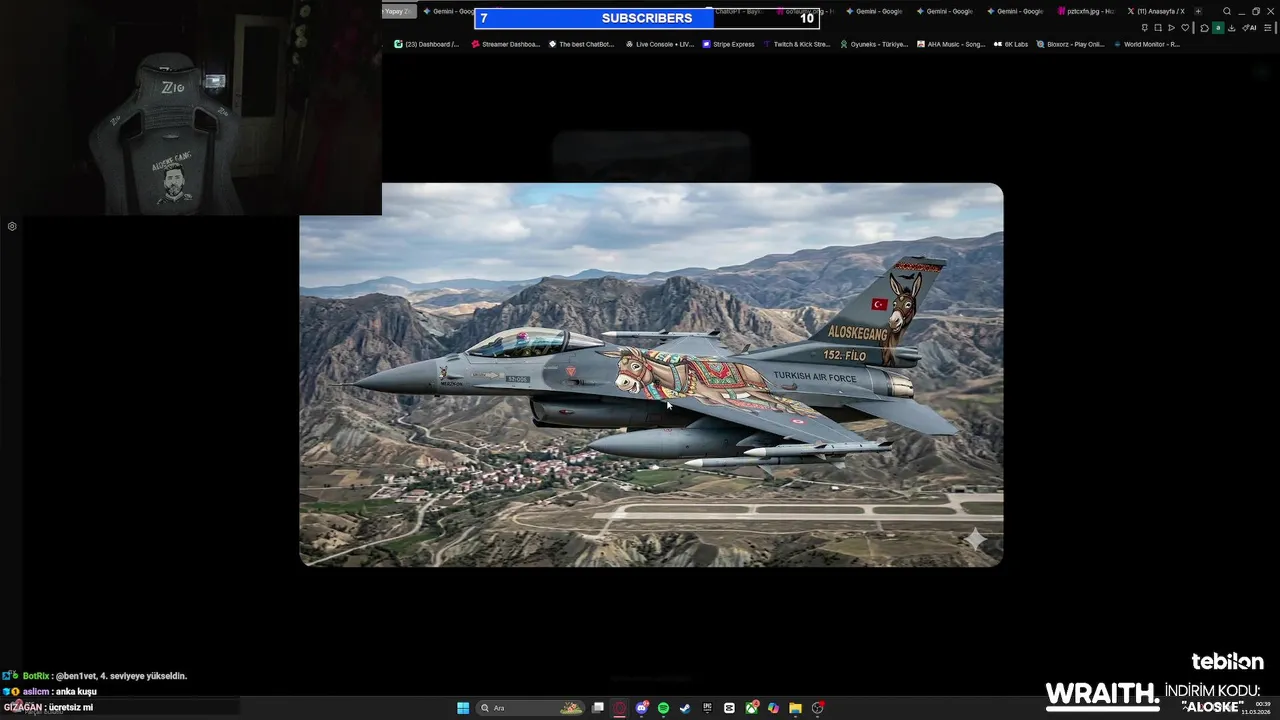
Task: Open the Windows Start menu
Action: tap(463, 708)
